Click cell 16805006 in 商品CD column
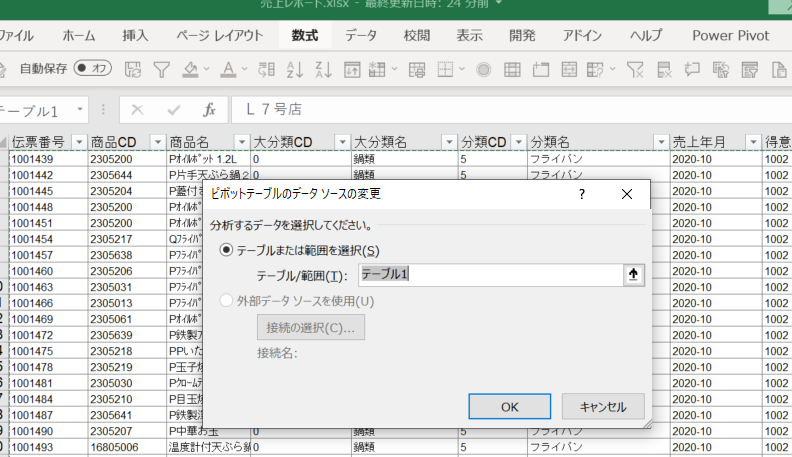Viewport: 792px width, 457px height. [127, 447]
